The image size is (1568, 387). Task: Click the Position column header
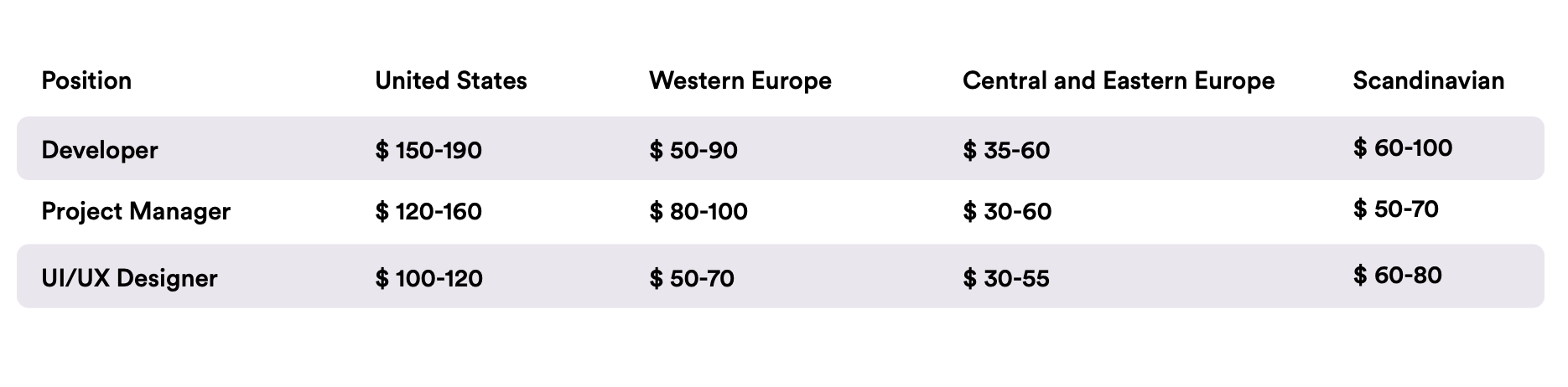click(x=86, y=80)
